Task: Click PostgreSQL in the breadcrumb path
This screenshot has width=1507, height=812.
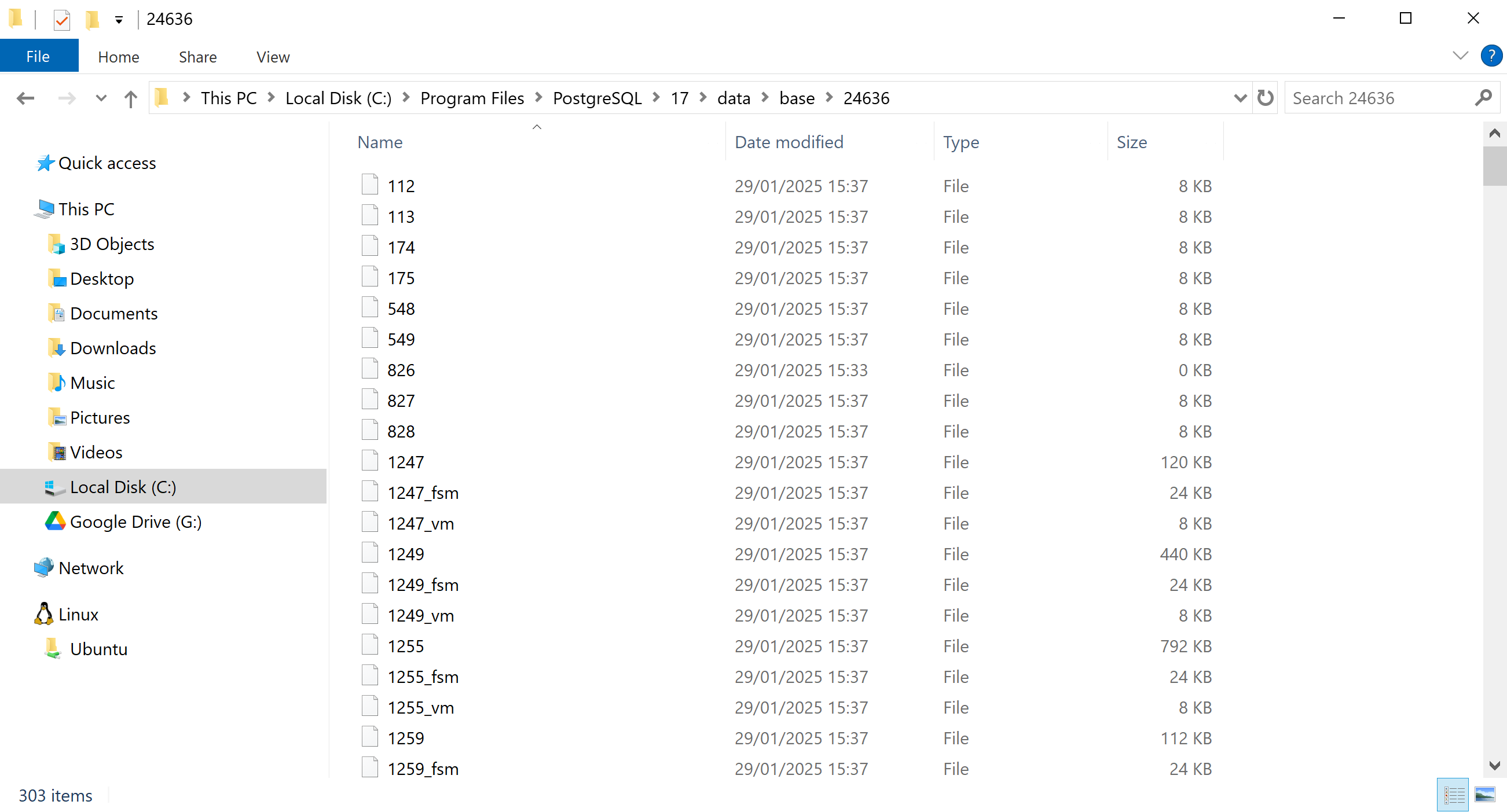Action: [597, 98]
